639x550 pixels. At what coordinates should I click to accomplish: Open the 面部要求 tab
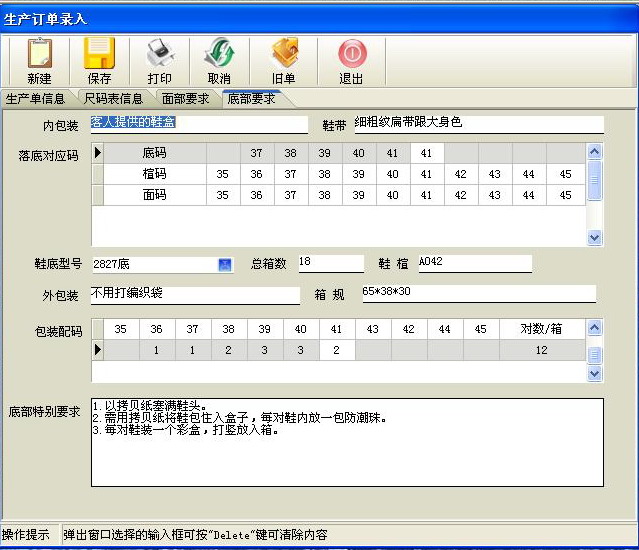[185, 99]
